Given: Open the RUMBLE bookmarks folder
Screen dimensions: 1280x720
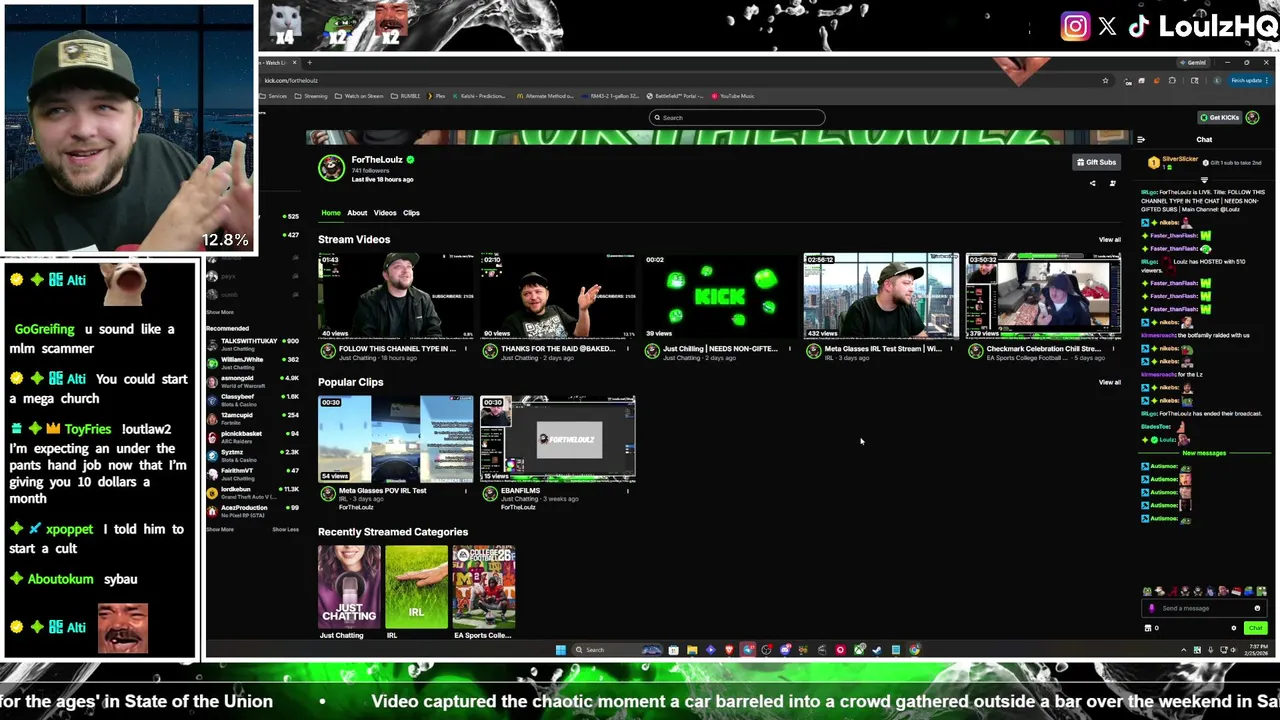Looking at the screenshot, I should coord(406,96).
